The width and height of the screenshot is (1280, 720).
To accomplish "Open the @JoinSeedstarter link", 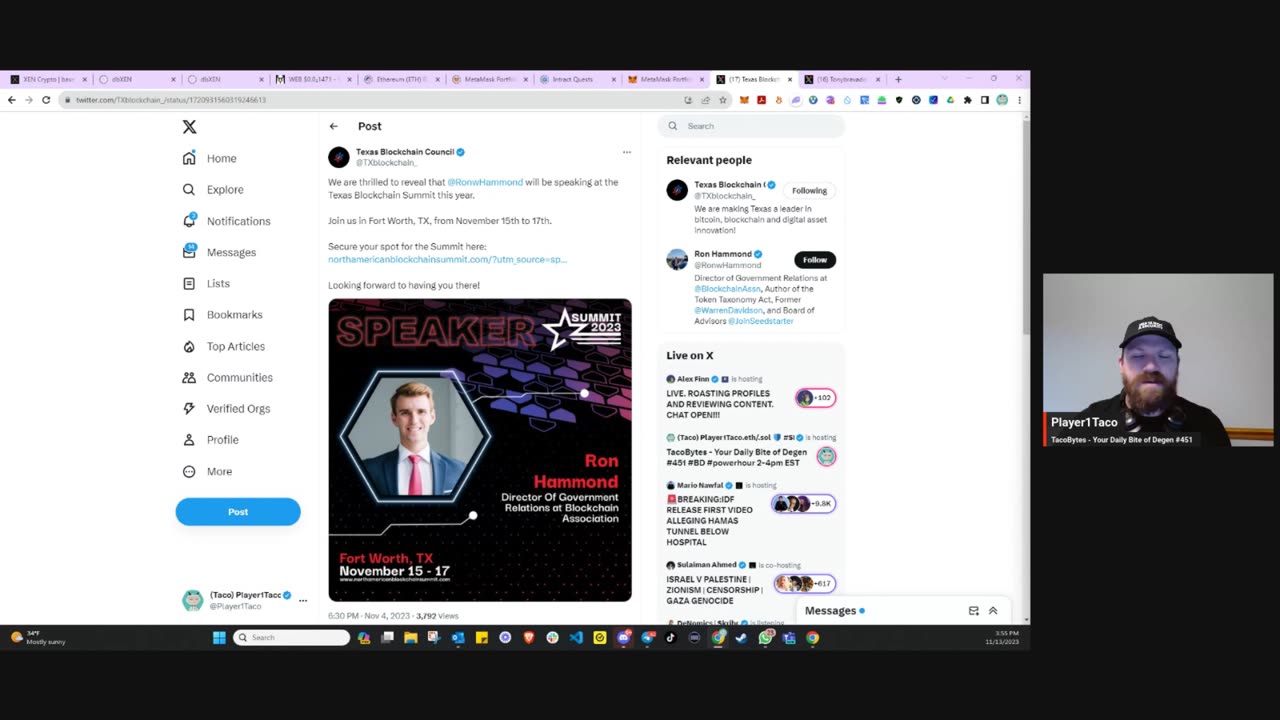I will pos(761,321).
